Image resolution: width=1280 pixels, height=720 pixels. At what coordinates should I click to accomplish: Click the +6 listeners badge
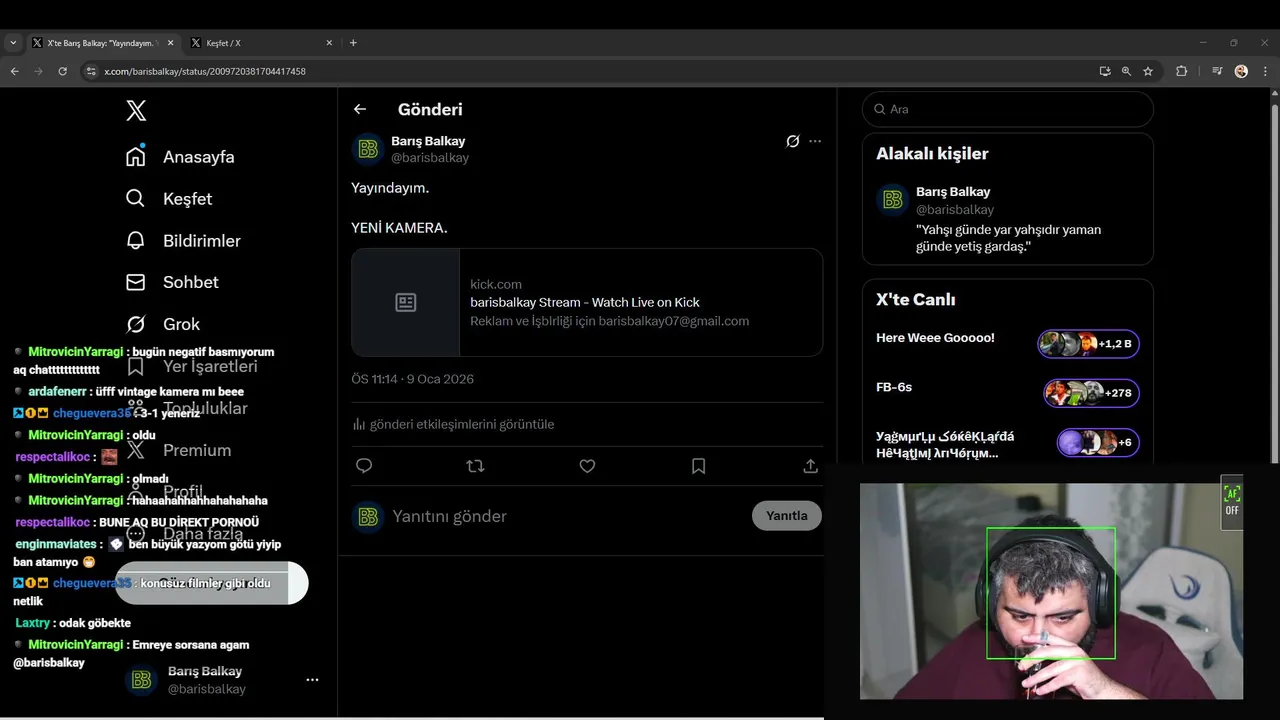coord(1098,442)
